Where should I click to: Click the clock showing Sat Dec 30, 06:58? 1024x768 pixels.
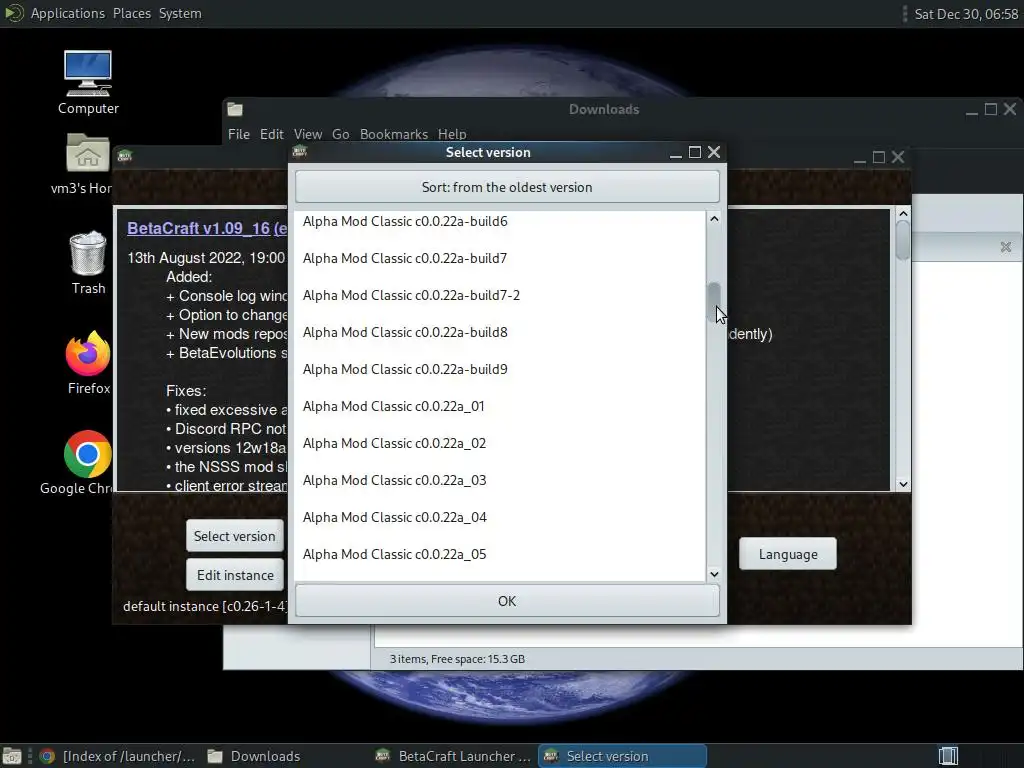pyautogui.click(x=966, y=14)
